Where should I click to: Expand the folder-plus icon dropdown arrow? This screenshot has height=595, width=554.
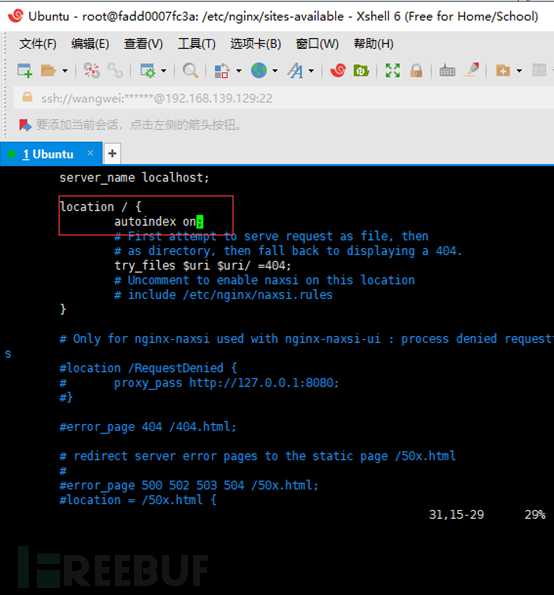[x=519, y=71]
